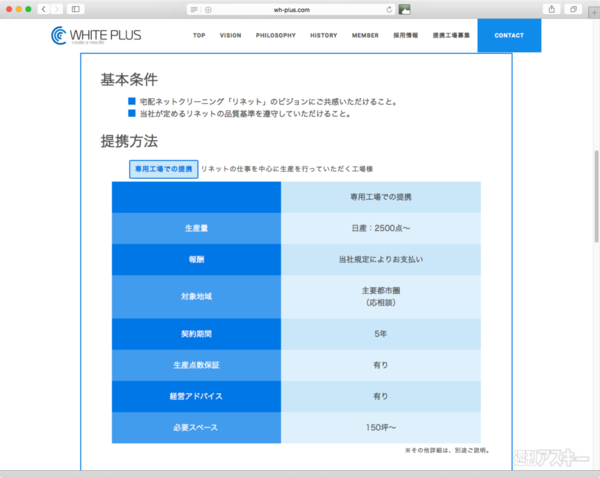
Task: Click the 5年 cell
Action: click(381, 334)
